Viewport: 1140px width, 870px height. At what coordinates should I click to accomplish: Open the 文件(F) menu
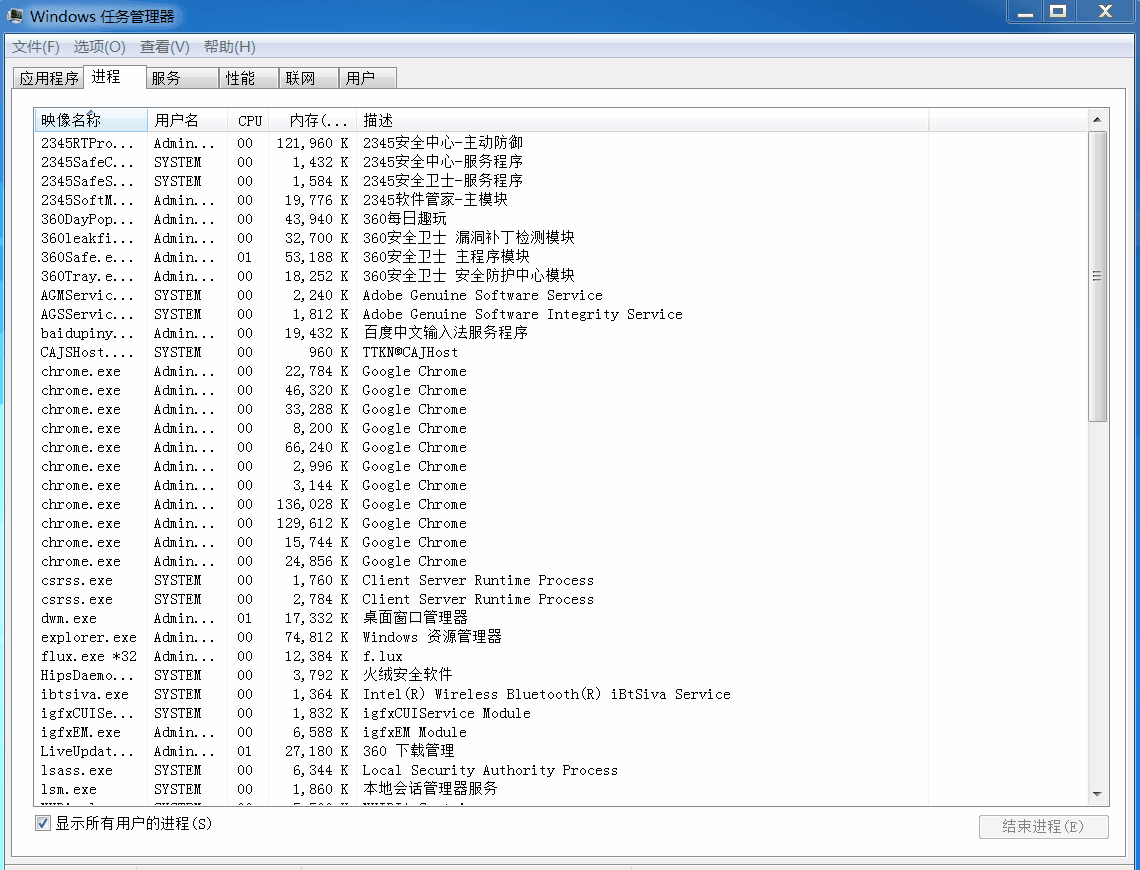(36, 47)
